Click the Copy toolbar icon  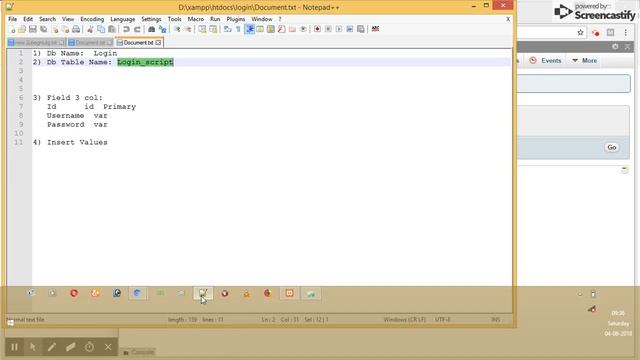tap(101, 29)
